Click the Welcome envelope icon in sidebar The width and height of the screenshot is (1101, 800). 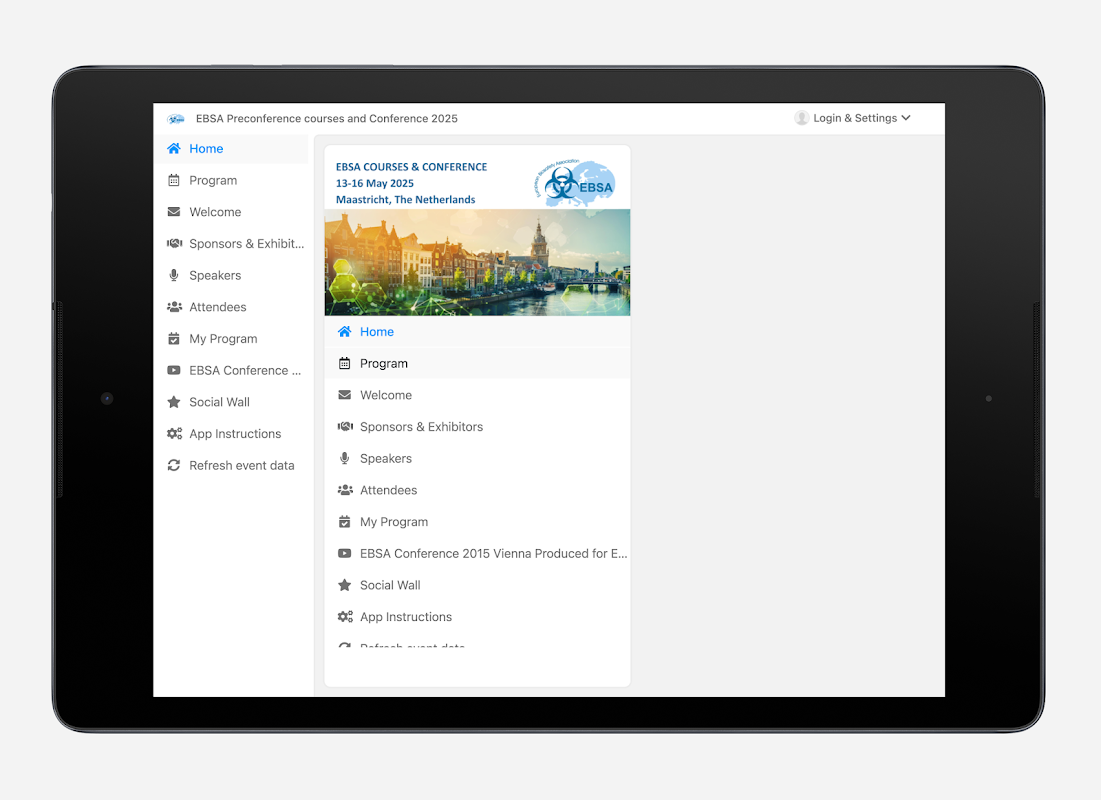coord(174,212)
